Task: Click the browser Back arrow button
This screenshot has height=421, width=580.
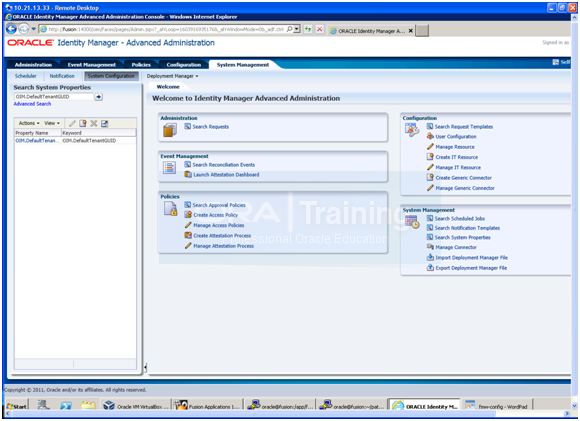Action: (x=11, y=29)
